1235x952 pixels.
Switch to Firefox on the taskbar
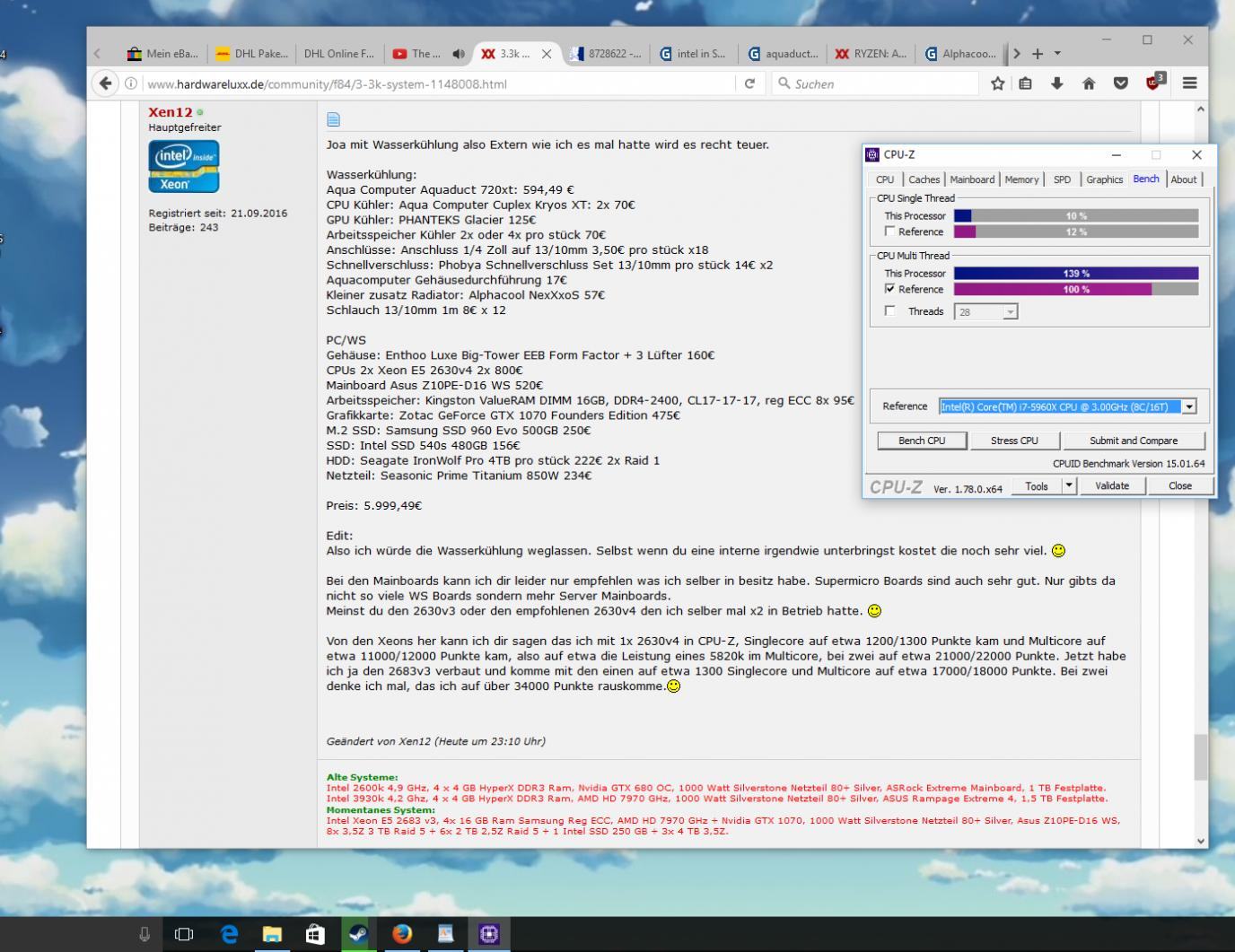[402, 934]
